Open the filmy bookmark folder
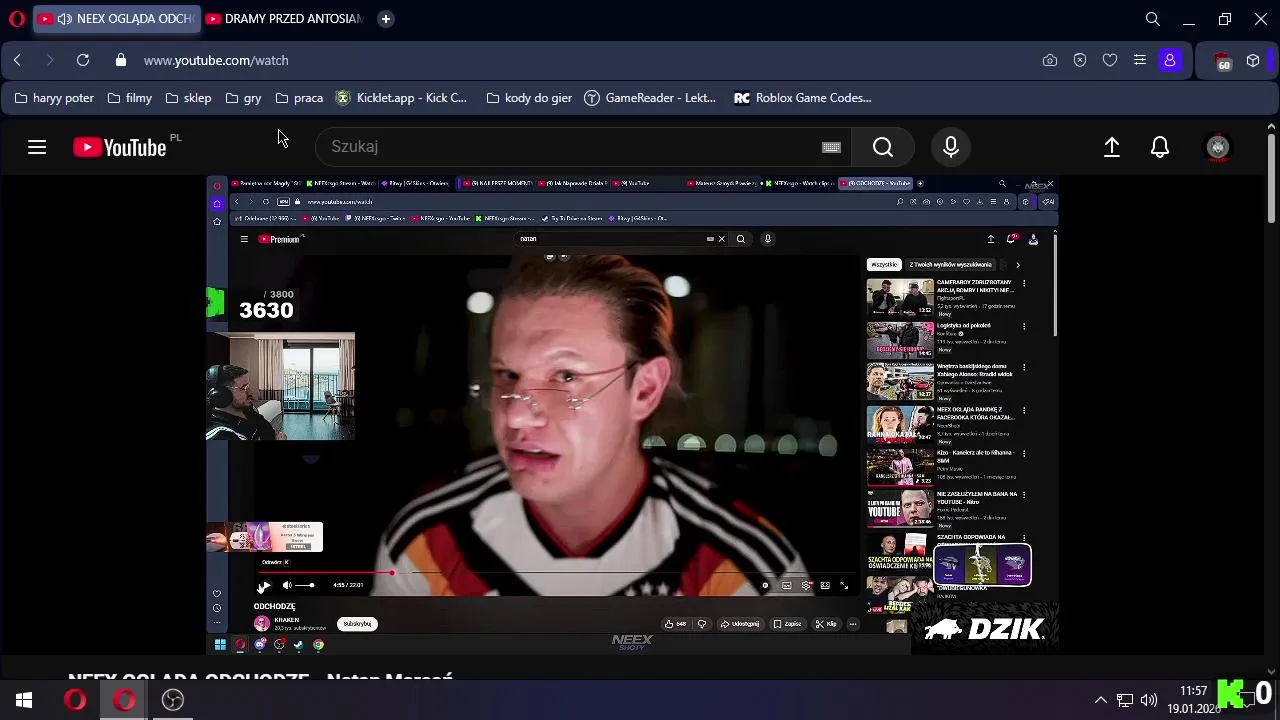Image resolution: width=1280 pixels, height=720 pixels. coord(130,98)
